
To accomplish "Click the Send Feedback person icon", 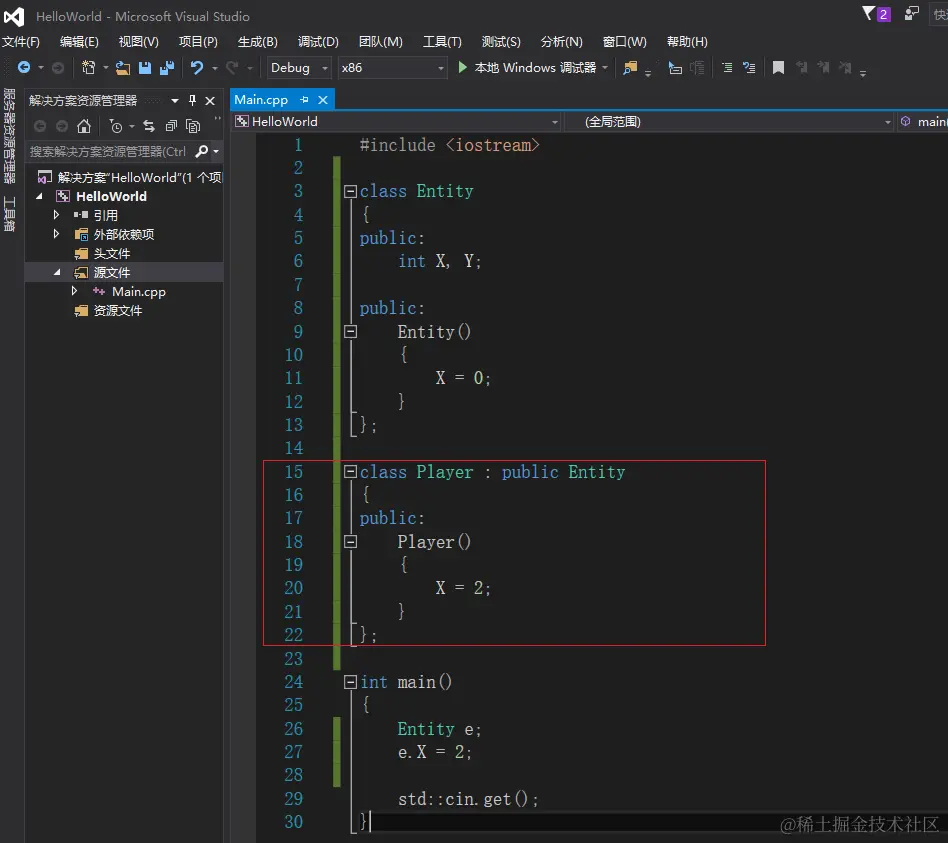I will [911, 13].
